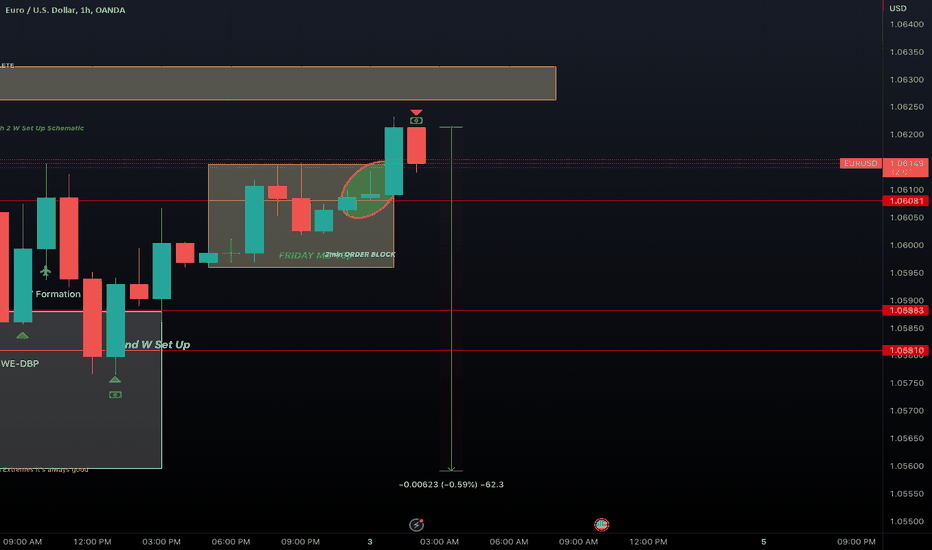Click the 06:00 PM time axis label
Image resolution: width=932 pixels, height=550 pixels.
point(231,542)
